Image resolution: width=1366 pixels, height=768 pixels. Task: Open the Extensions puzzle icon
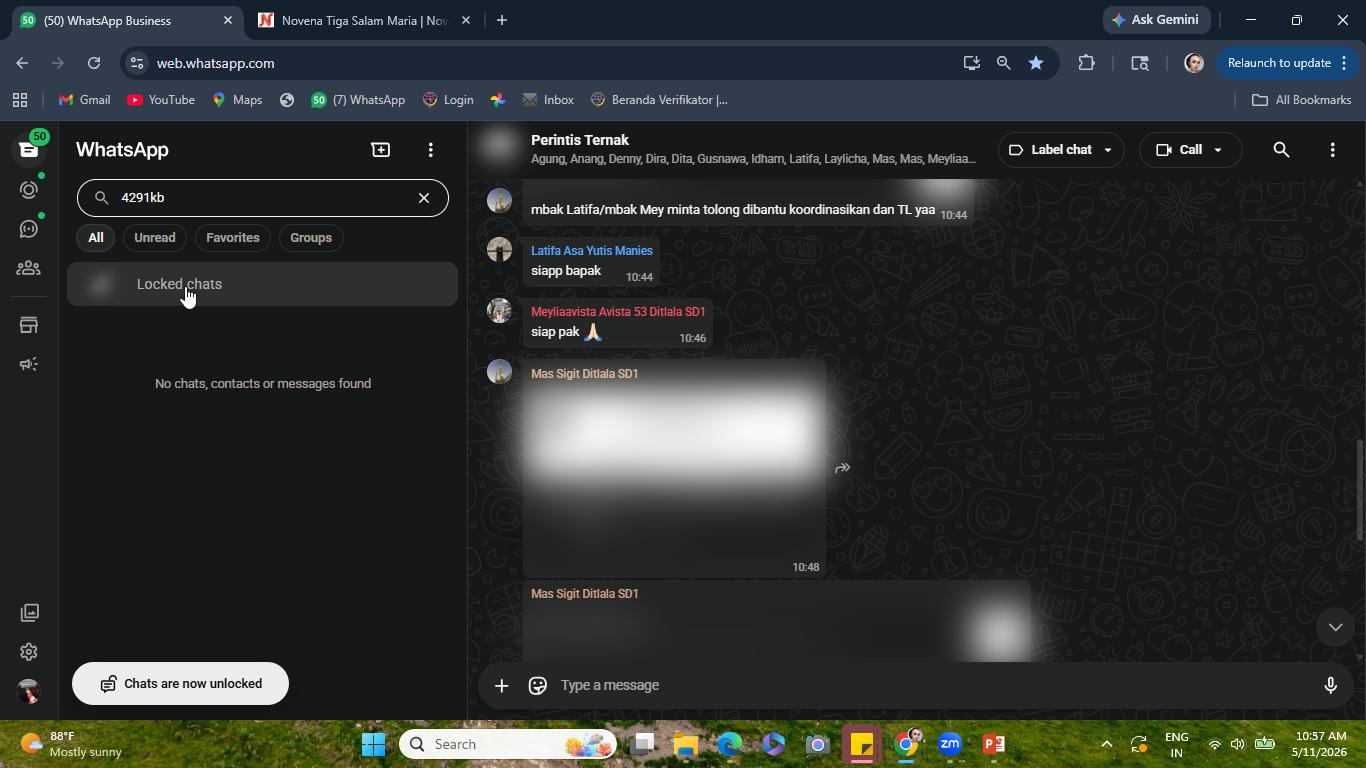click(1086, 63)
